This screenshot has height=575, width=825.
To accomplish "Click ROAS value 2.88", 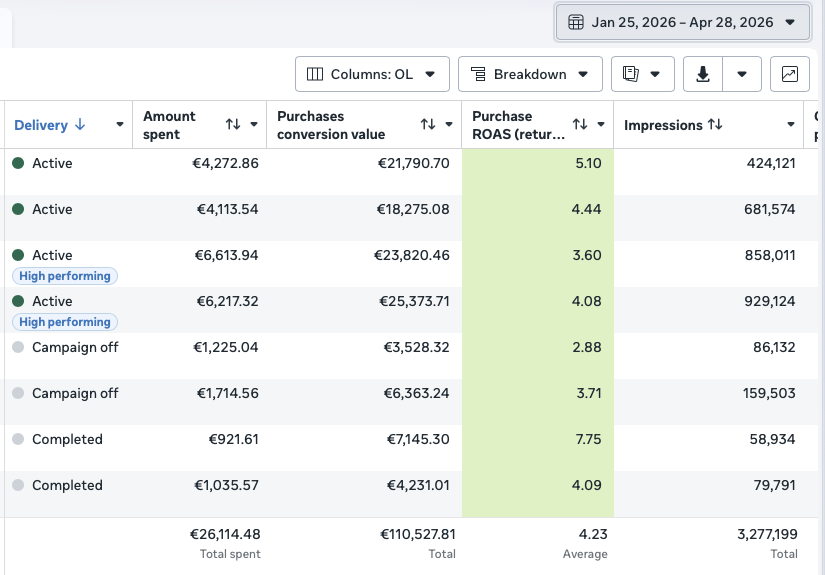I will (x=587, y=347).
